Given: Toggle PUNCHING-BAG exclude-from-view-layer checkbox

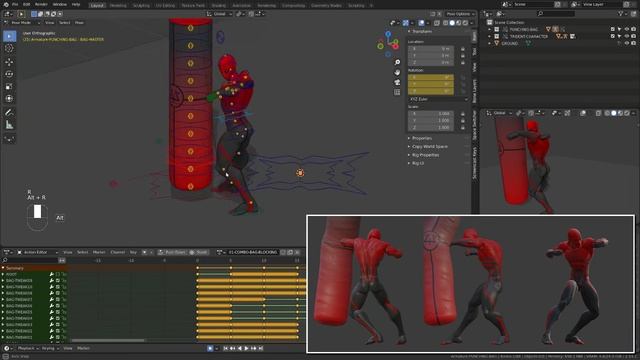Looking at the screenshot, I should point(613,29).
